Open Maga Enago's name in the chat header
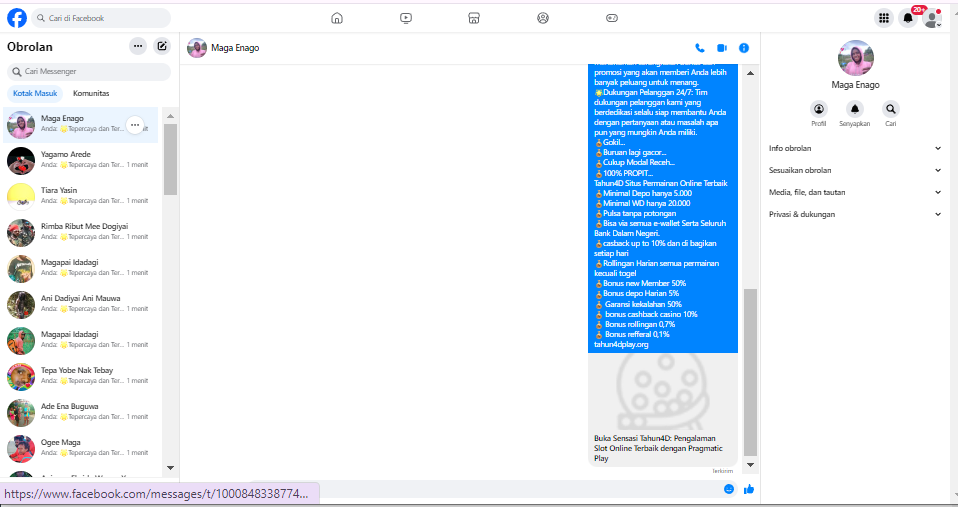Screen dimensions: 958x507 235,48
